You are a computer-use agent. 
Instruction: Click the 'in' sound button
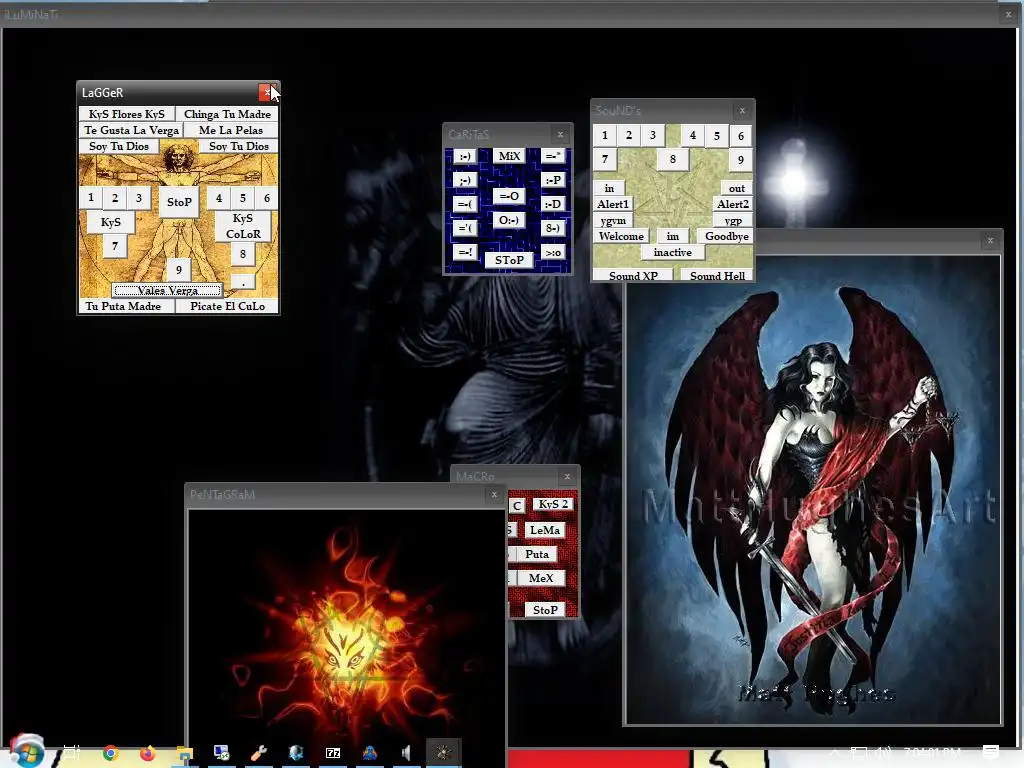tap(609, 188)
